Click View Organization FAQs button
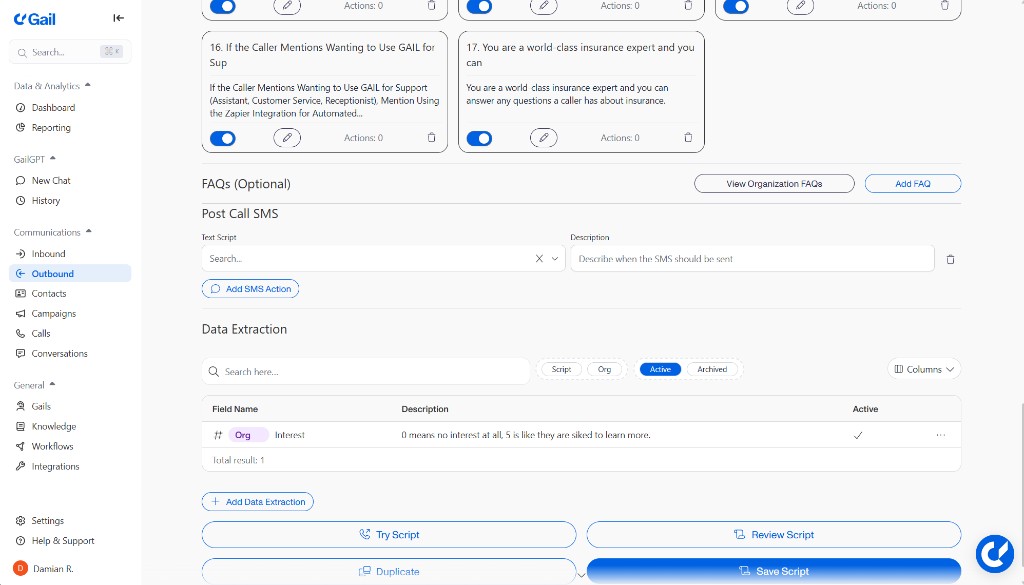This screenshot has height=585, width=1024. coord(774,184)
